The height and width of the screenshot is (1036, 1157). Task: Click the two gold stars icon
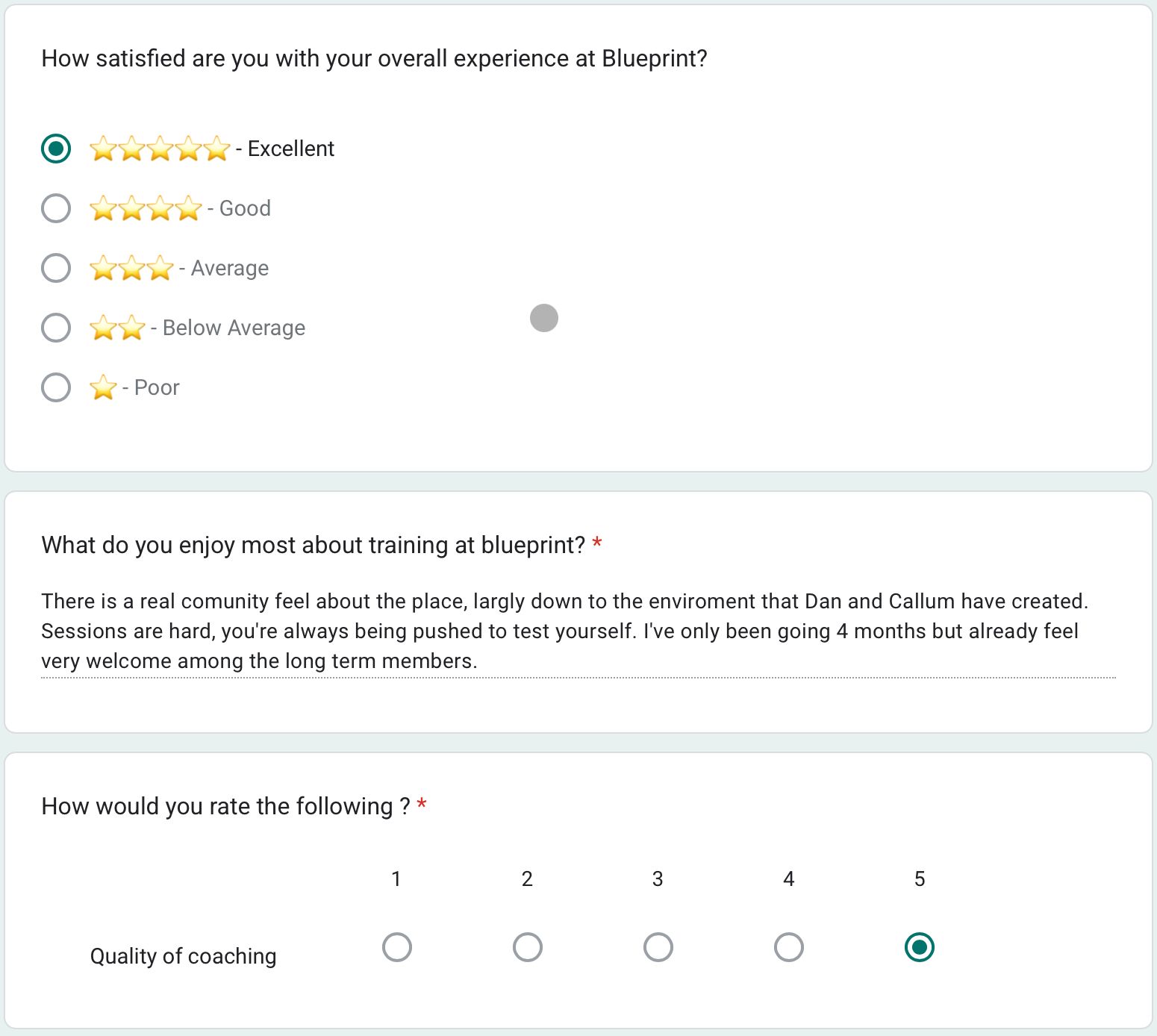[117, 328]
